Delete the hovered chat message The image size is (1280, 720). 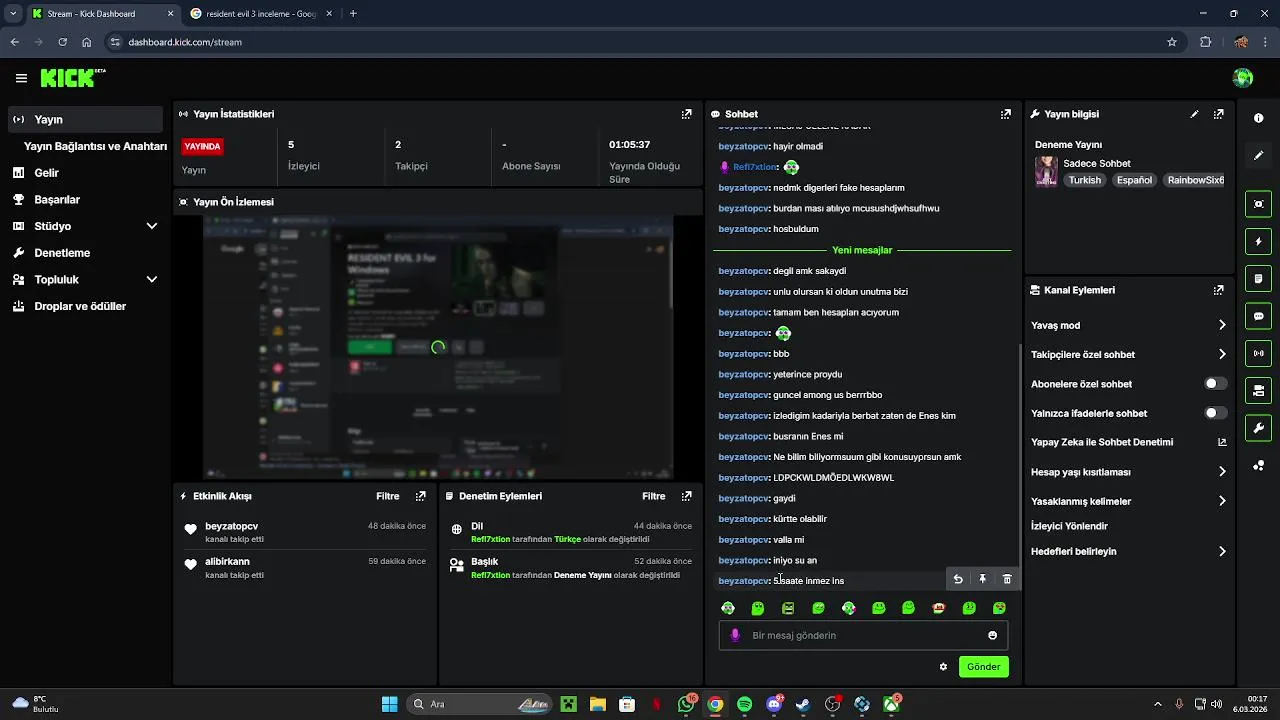coord(1007,579)
